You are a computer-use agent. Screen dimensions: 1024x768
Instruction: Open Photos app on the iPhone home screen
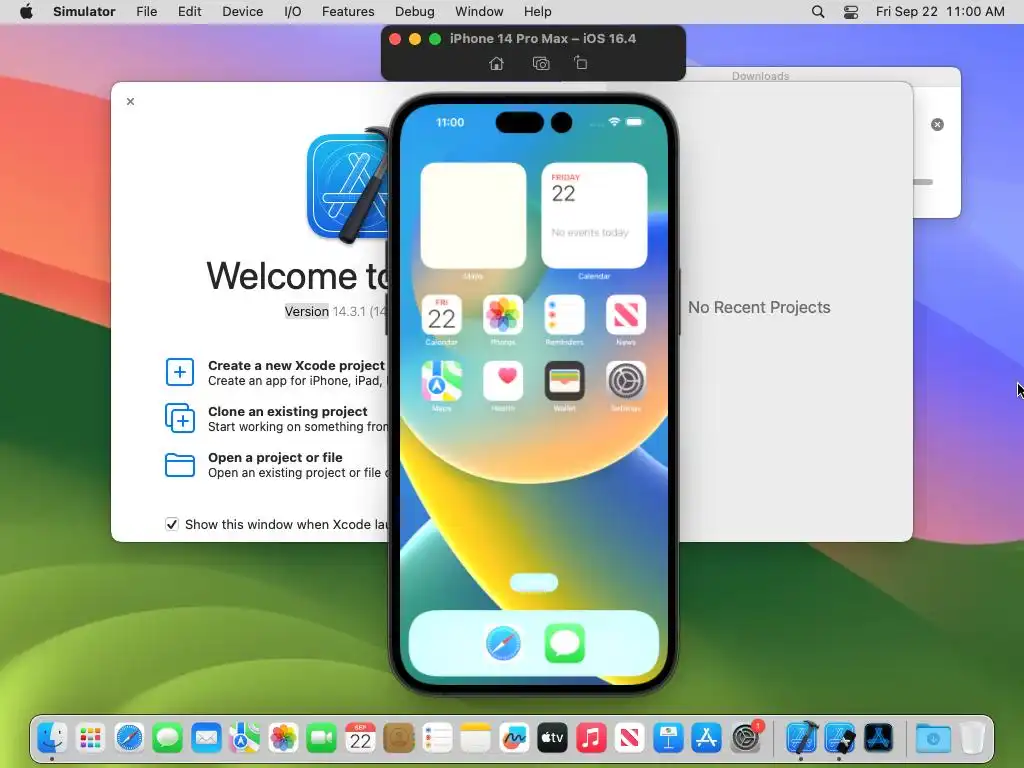[x=503, y=315]
